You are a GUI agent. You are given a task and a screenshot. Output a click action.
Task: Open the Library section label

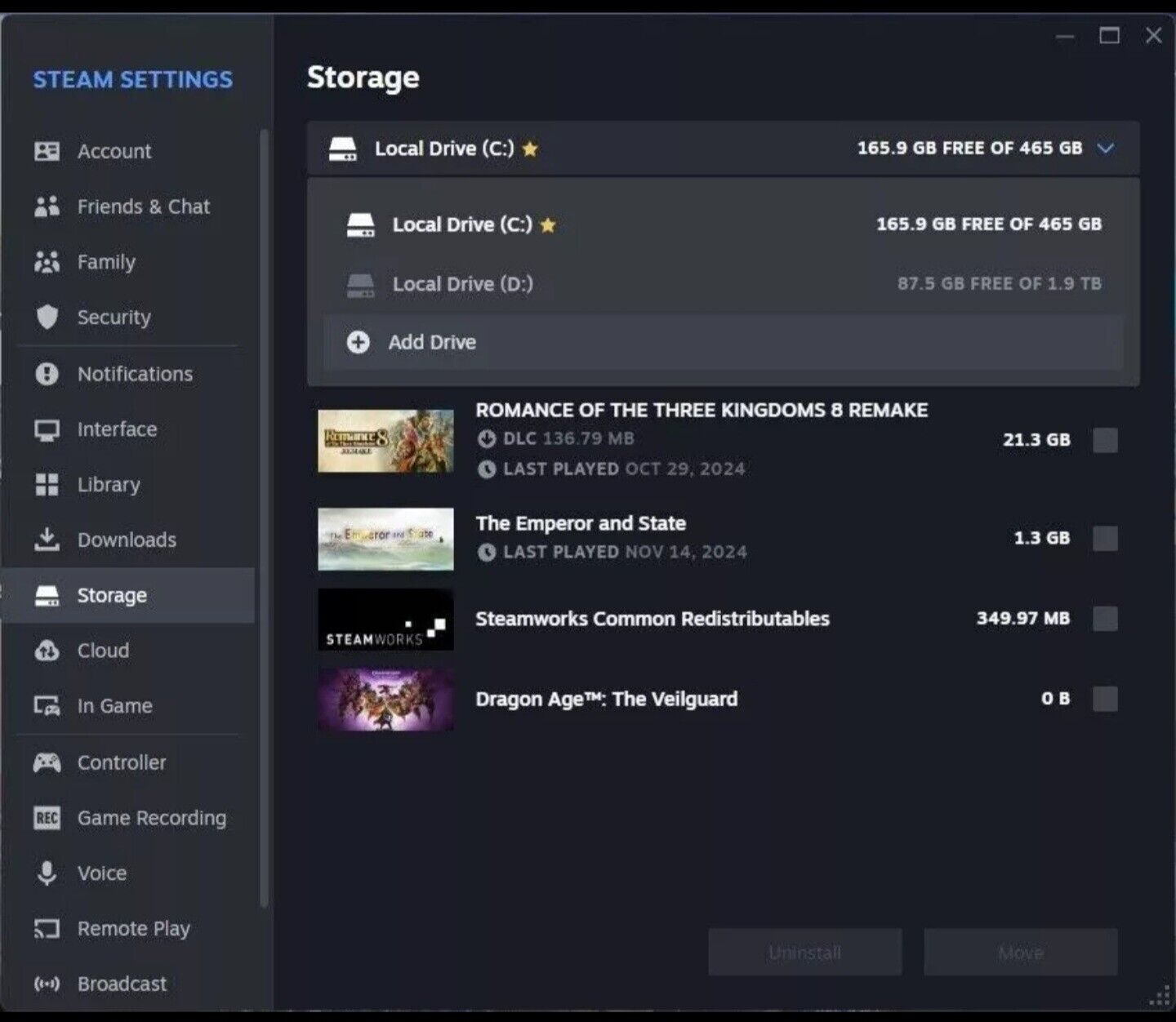click(109, 485)
